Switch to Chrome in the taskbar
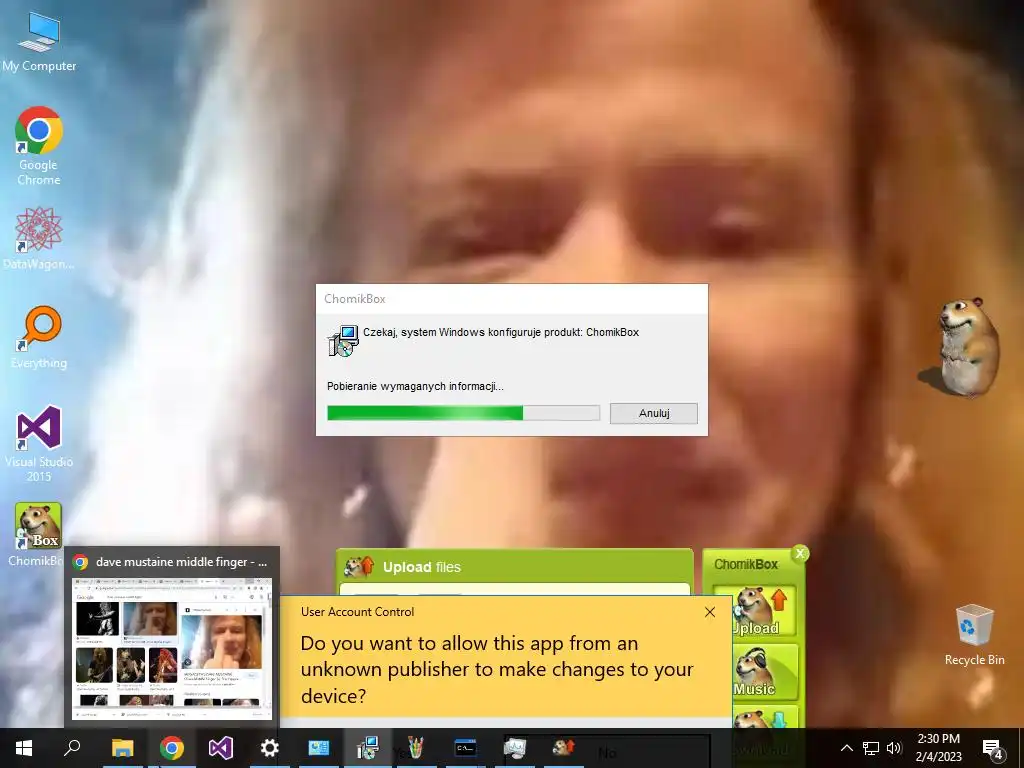Image resolution: width=1024 pixels, height=768 pixels. coord(172,748)
